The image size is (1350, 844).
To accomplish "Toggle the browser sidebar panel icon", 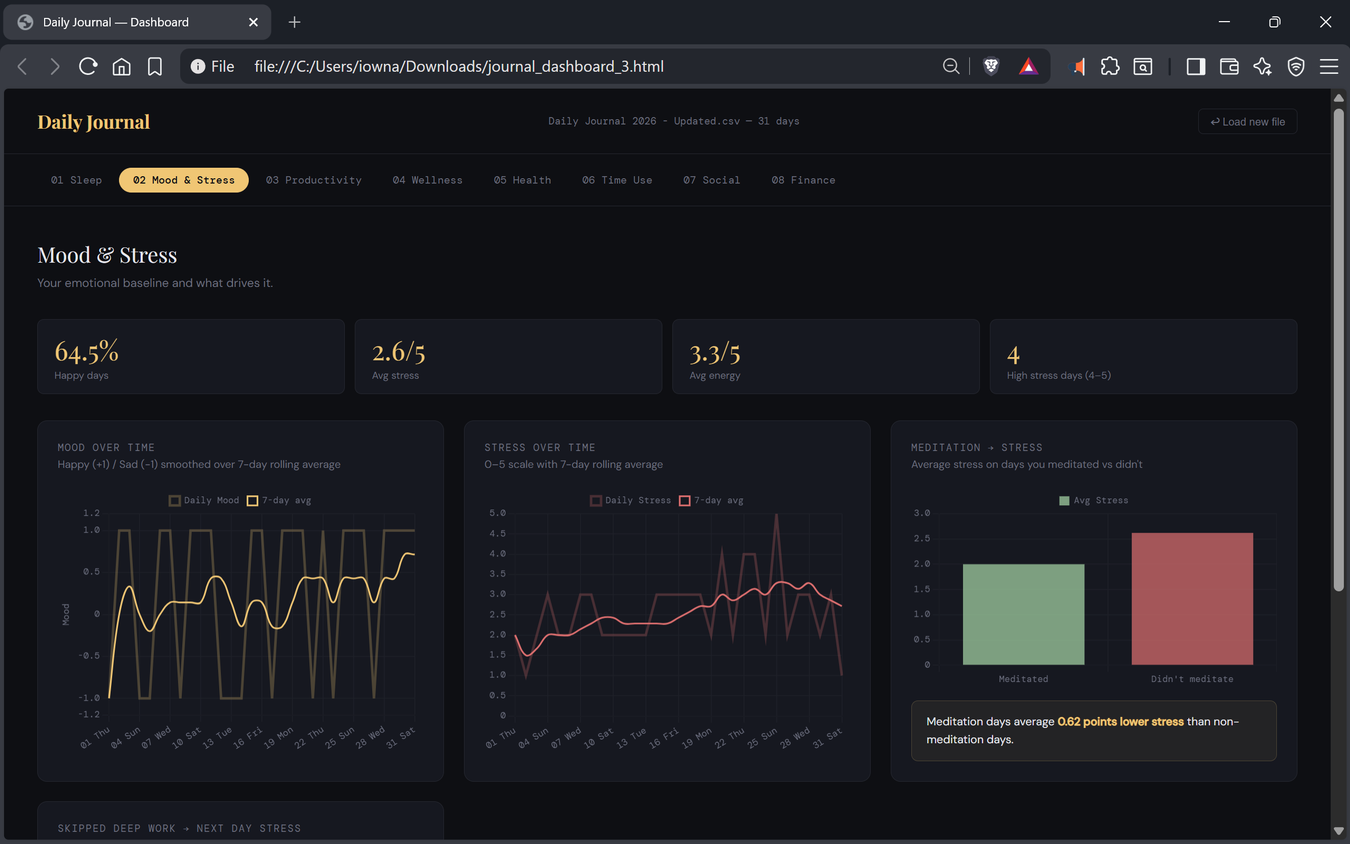I will click(x=1195, y=66).
